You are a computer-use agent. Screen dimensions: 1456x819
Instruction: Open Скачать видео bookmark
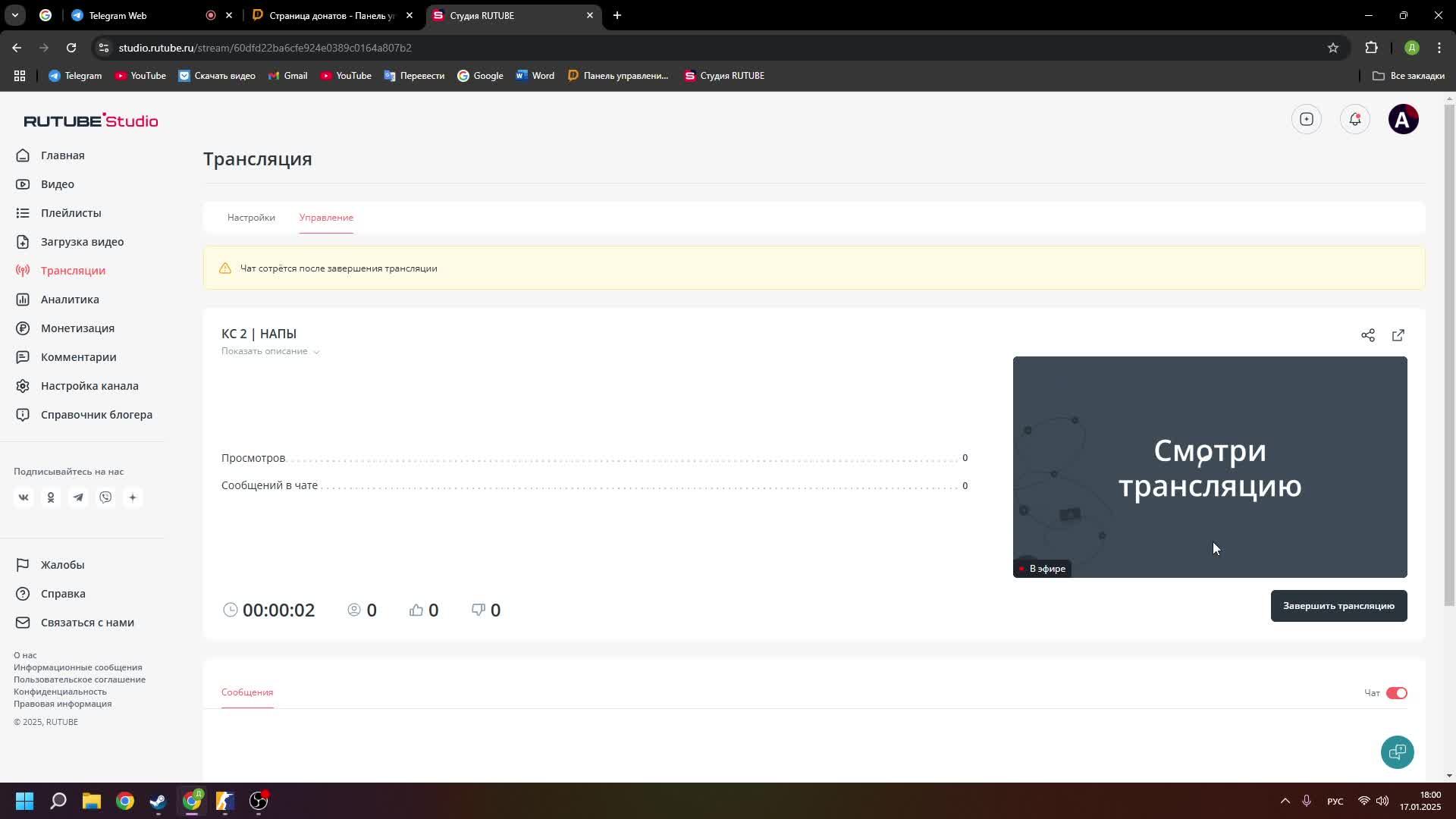(x=217, y=76)
